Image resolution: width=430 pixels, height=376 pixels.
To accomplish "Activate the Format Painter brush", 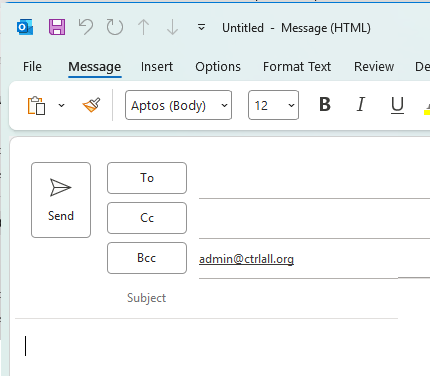I will tap(91, 105).
